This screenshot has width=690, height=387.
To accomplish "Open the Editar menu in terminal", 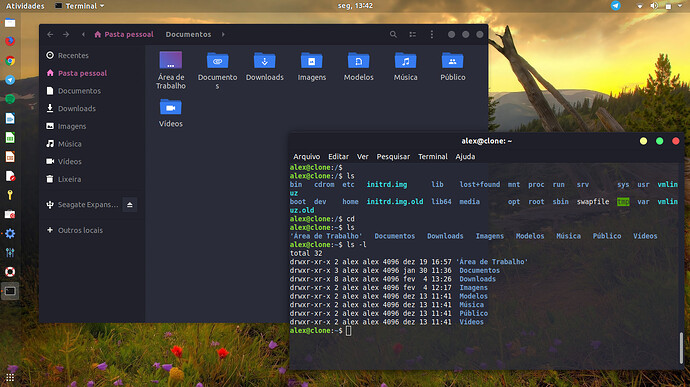I will coord(338,156).
